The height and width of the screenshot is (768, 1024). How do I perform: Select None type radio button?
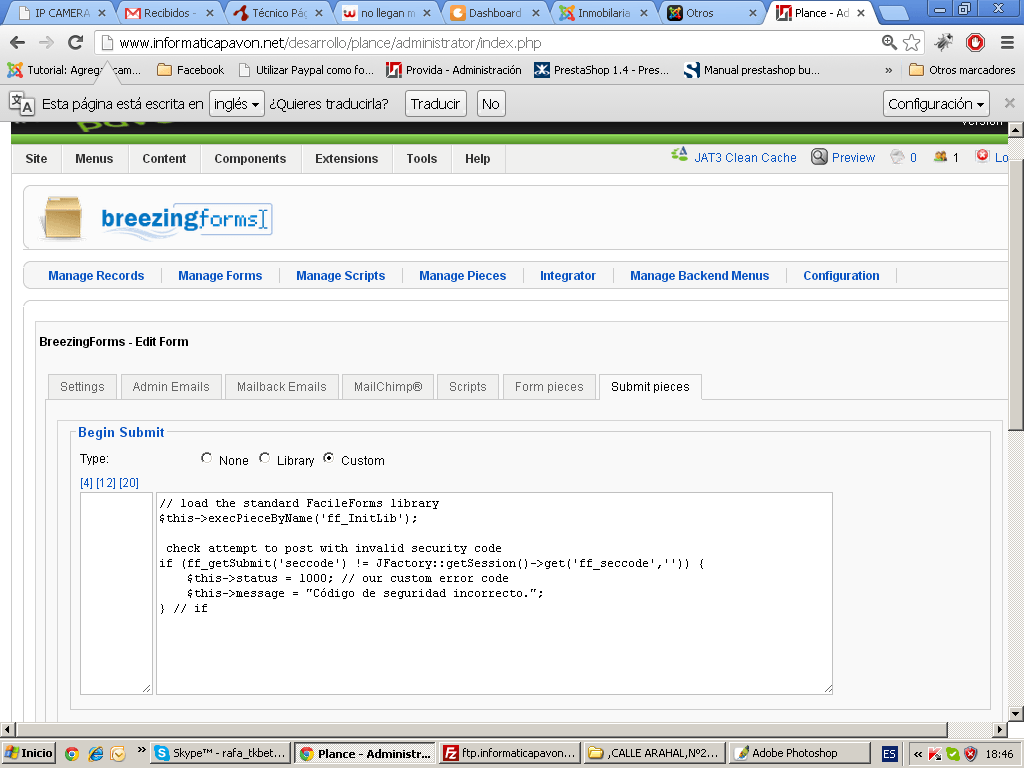(206, 458)
